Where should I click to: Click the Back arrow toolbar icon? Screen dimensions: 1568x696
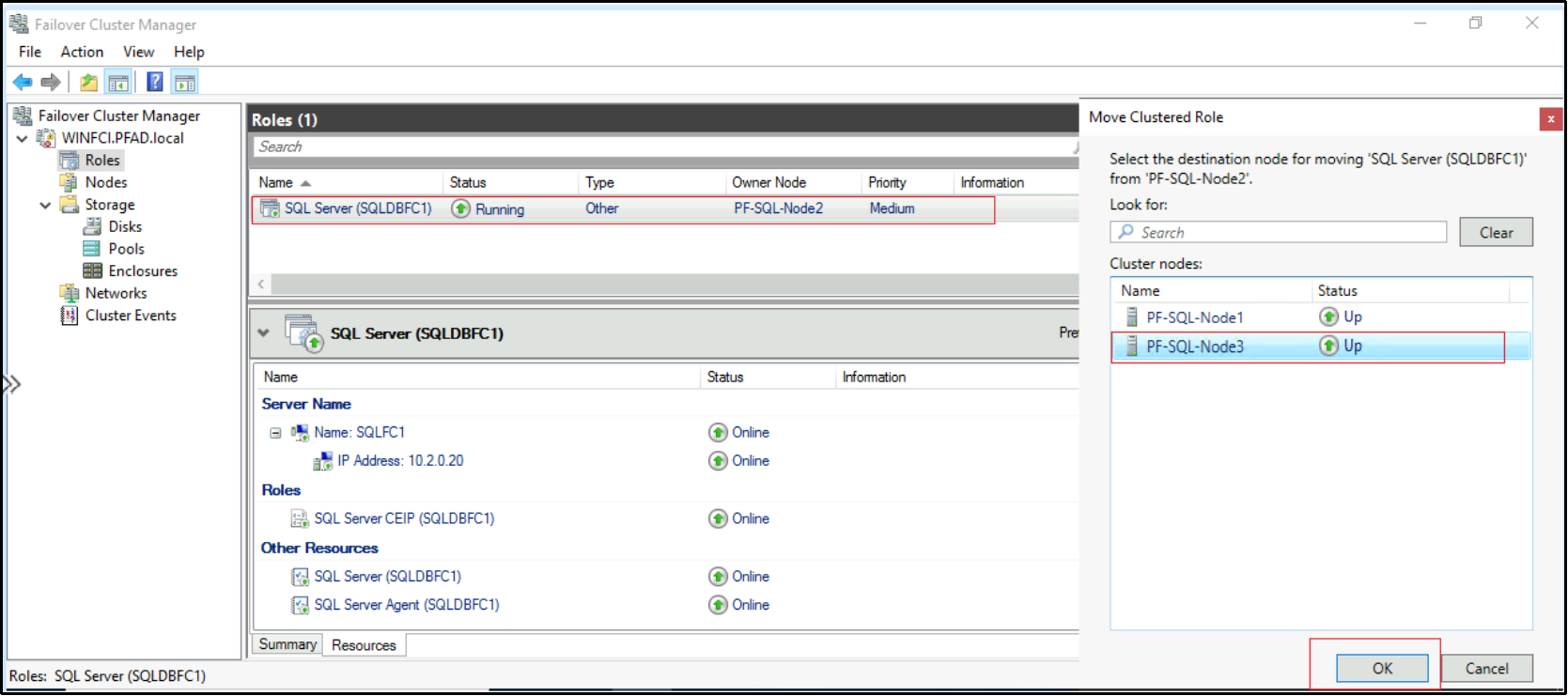pos(23,83)
